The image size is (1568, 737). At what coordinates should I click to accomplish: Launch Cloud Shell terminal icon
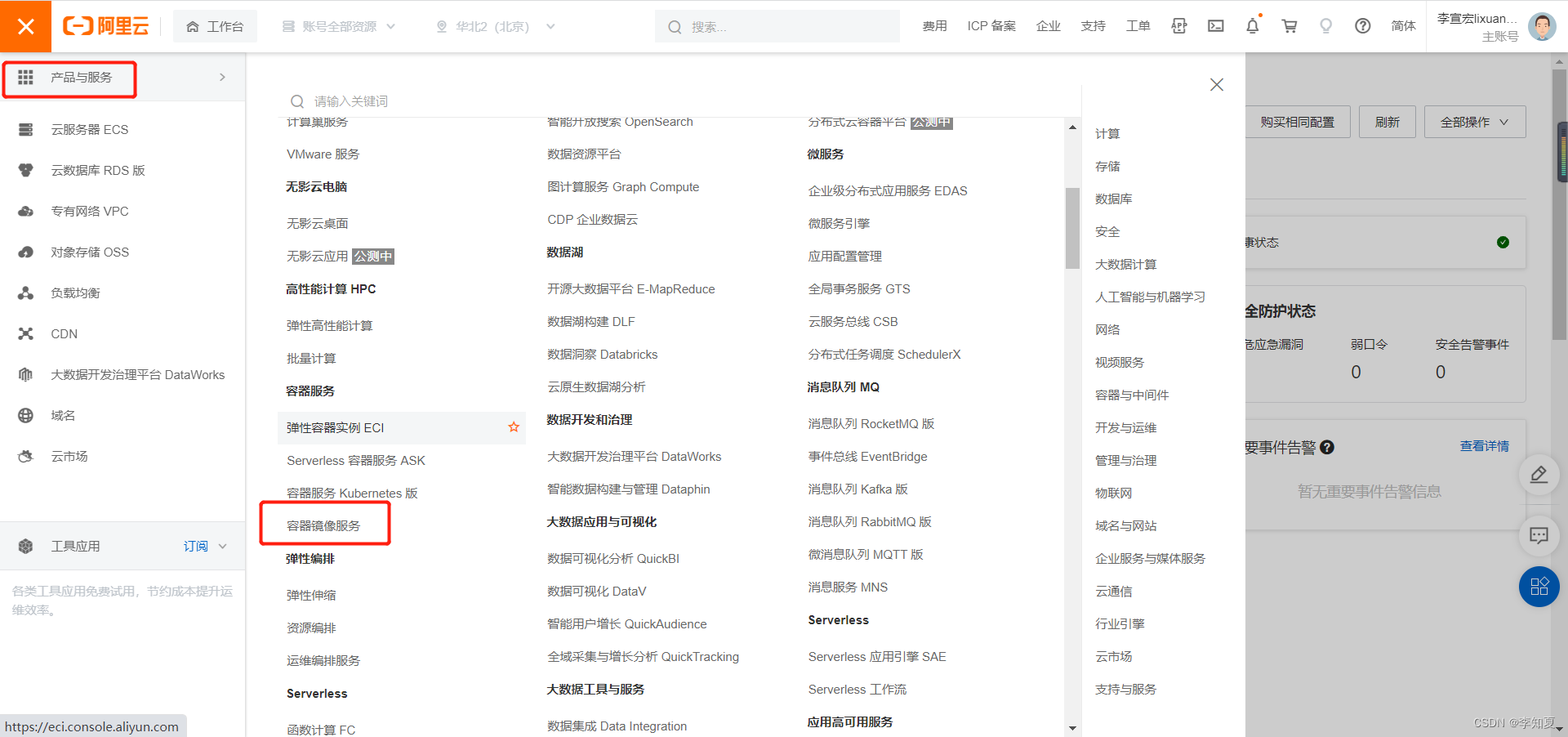tap(1216, 27)
